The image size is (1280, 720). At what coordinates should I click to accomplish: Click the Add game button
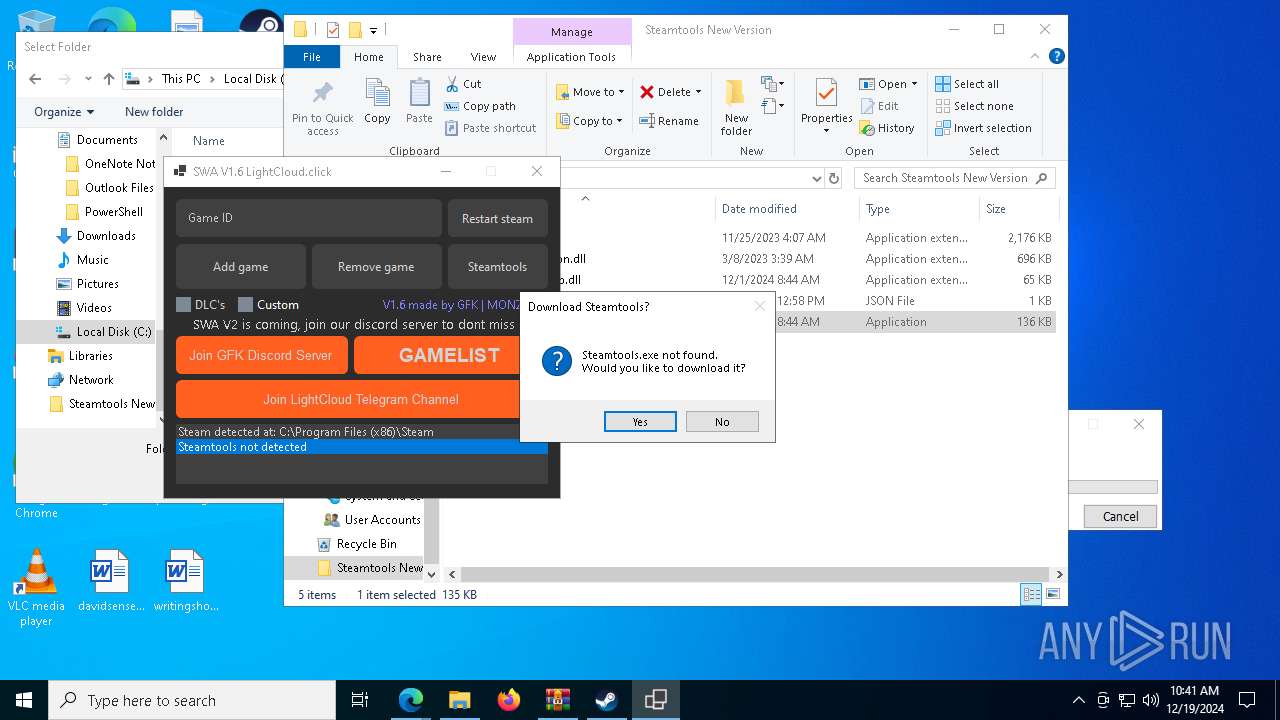coord(240,266)
